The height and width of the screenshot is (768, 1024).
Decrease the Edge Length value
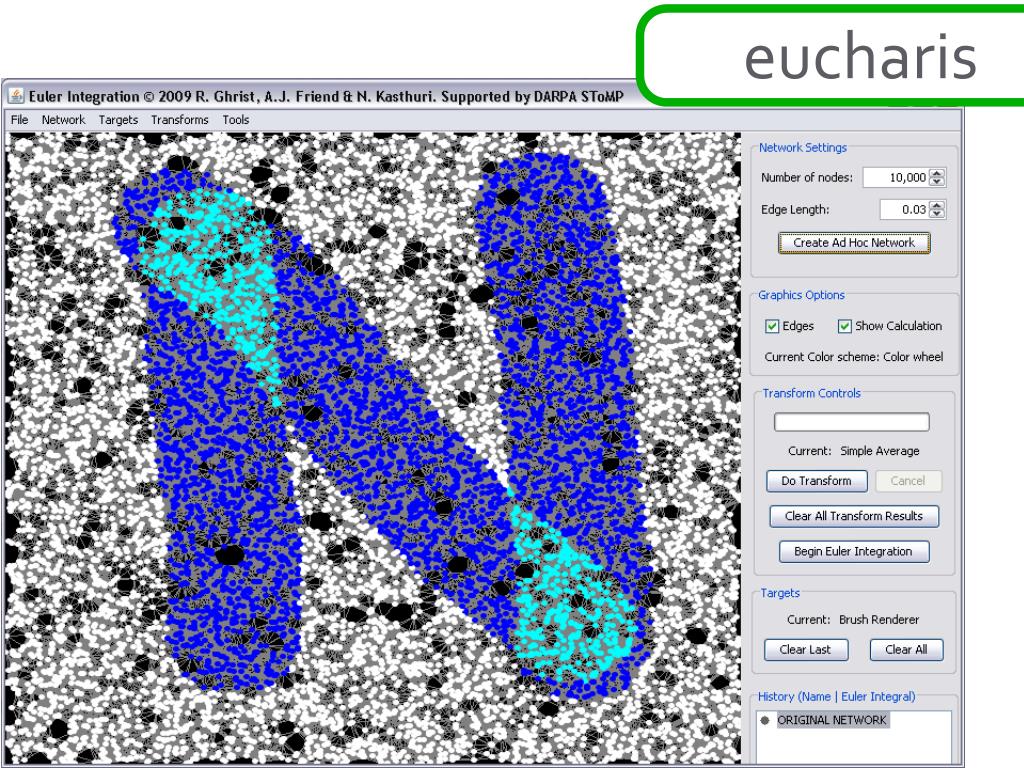point(937,214)
